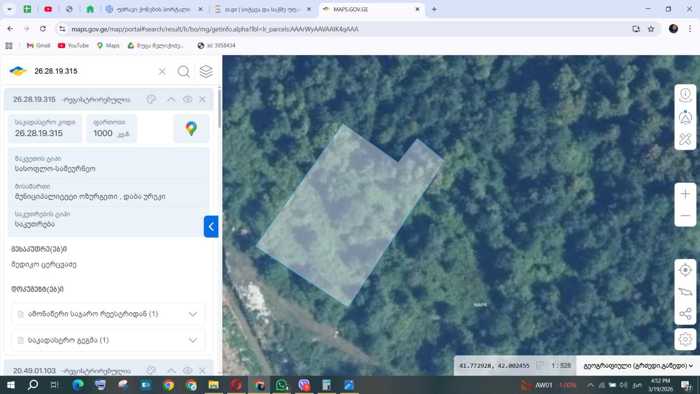
Task: Click the share map icon
Action: [x=685, y=314]
